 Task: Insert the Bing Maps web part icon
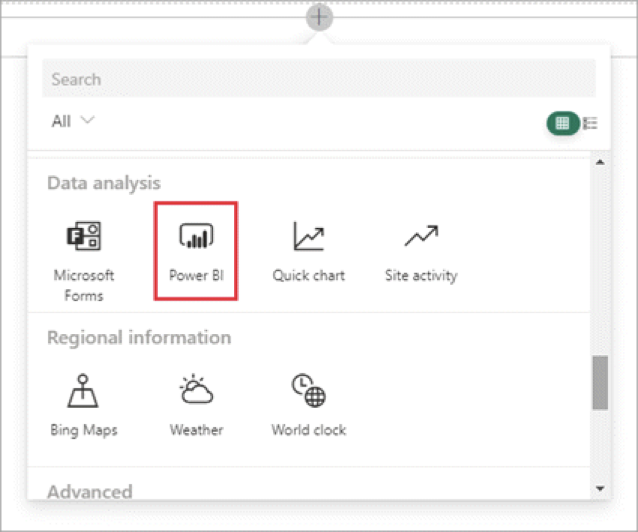point(83,391)
